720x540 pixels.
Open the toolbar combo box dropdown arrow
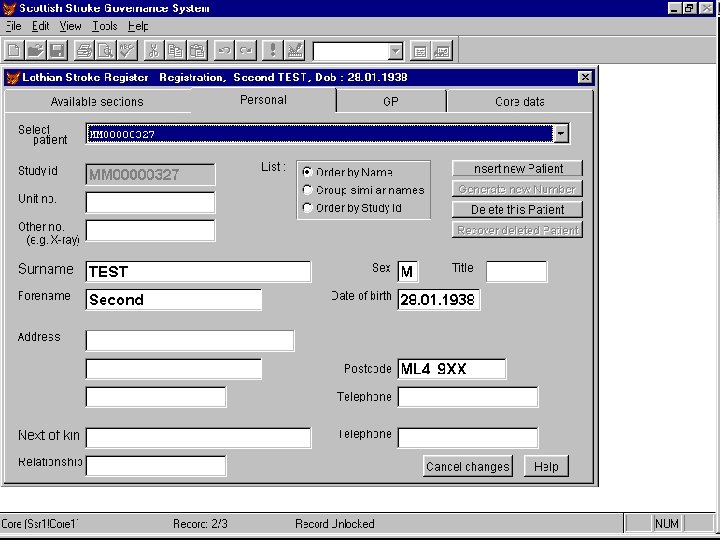pyautogui.click(x=395, y=51)
